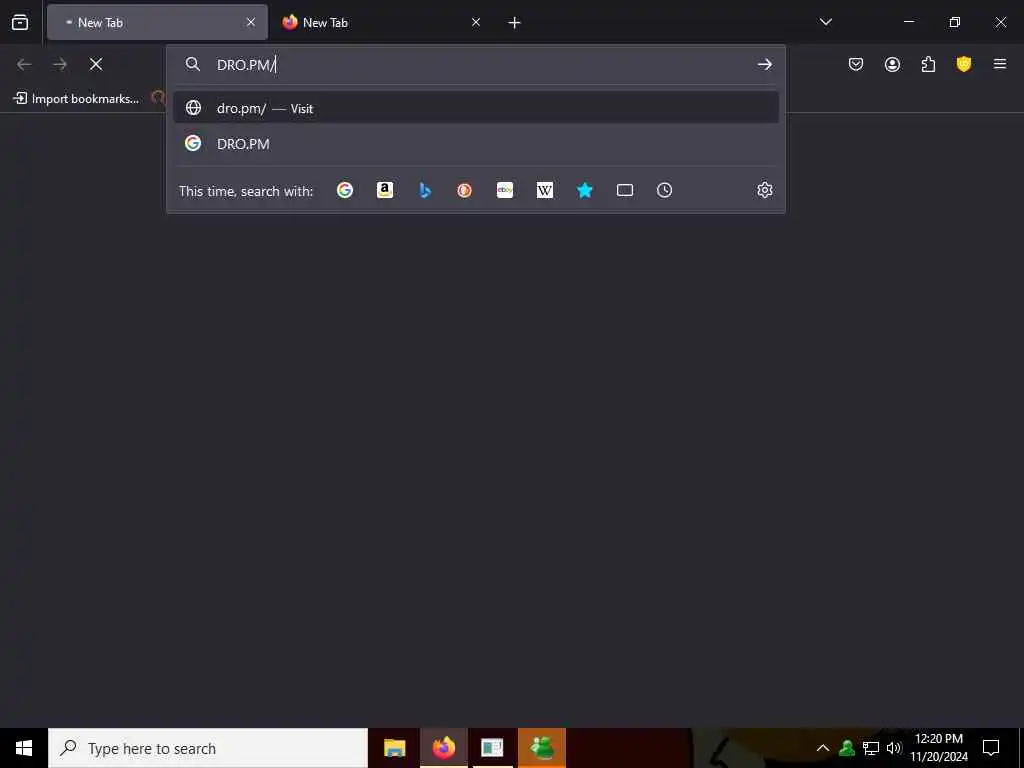1024x768 pixels.
Task: Click the yellow shield extension icon
Action: (x=964, y=64)
